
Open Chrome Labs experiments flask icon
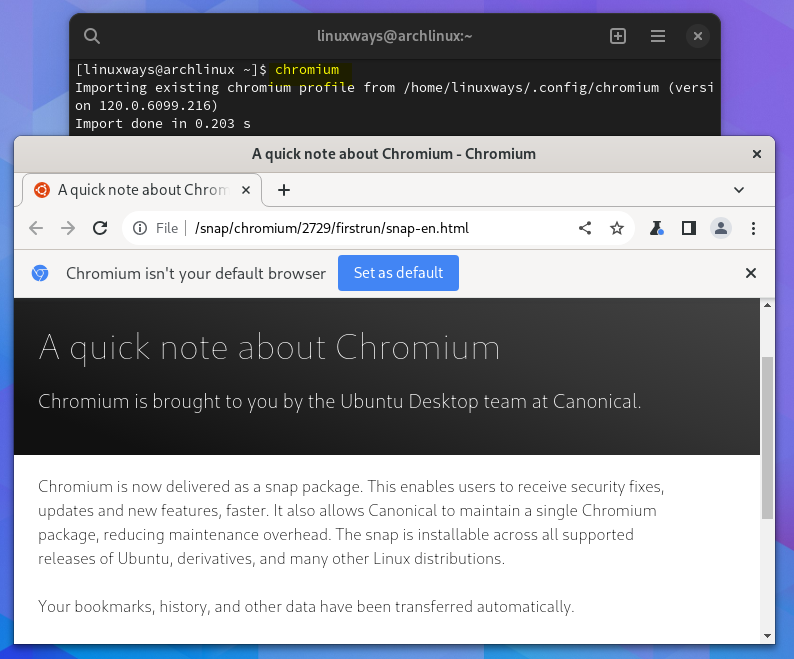[657, 228]
